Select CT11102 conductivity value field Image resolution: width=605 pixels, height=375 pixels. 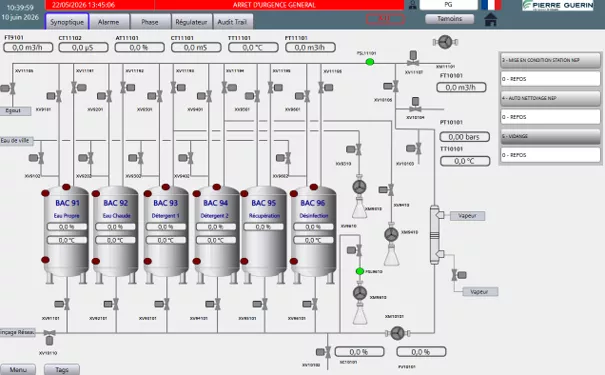pos(84,47)
